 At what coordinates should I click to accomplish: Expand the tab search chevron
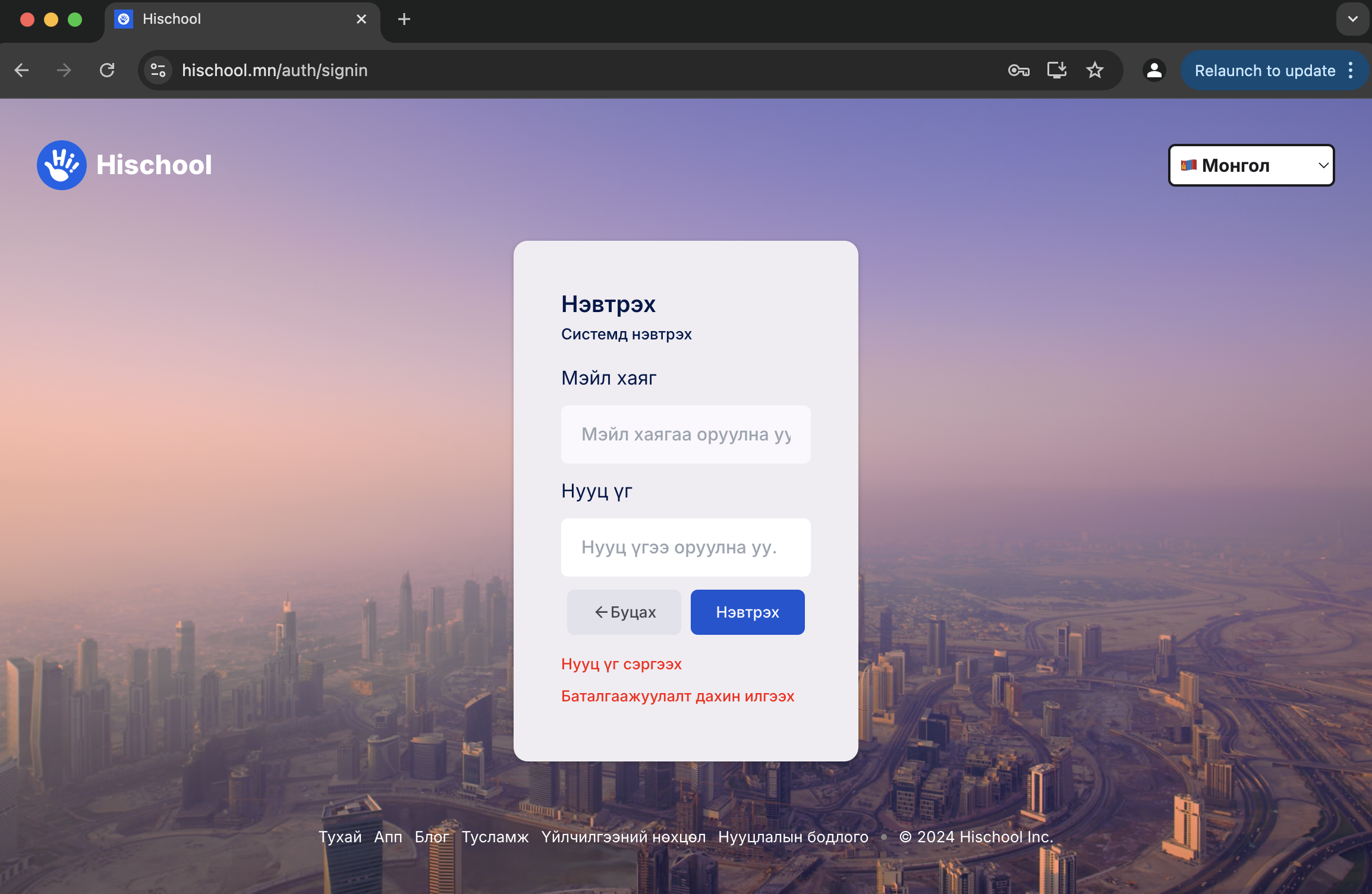pyautogui.click(x=1352, y=19)
